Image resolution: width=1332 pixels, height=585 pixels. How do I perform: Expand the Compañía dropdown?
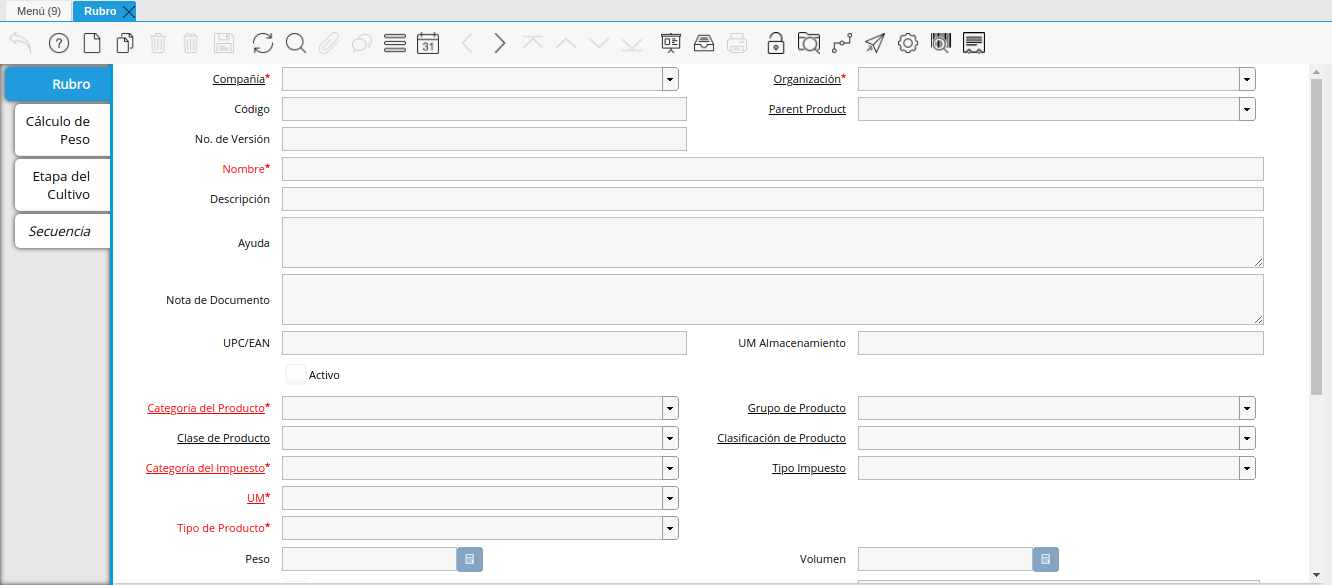click(669, 79)
